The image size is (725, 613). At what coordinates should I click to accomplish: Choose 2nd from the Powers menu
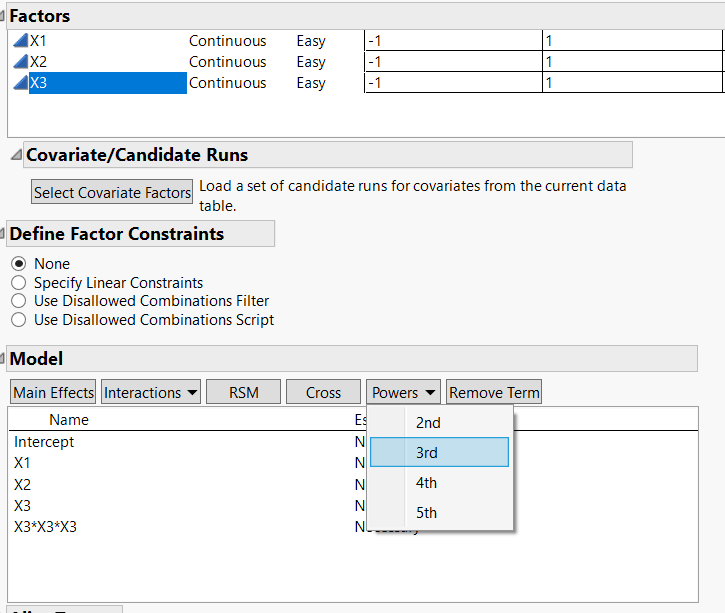click(428, 423)
